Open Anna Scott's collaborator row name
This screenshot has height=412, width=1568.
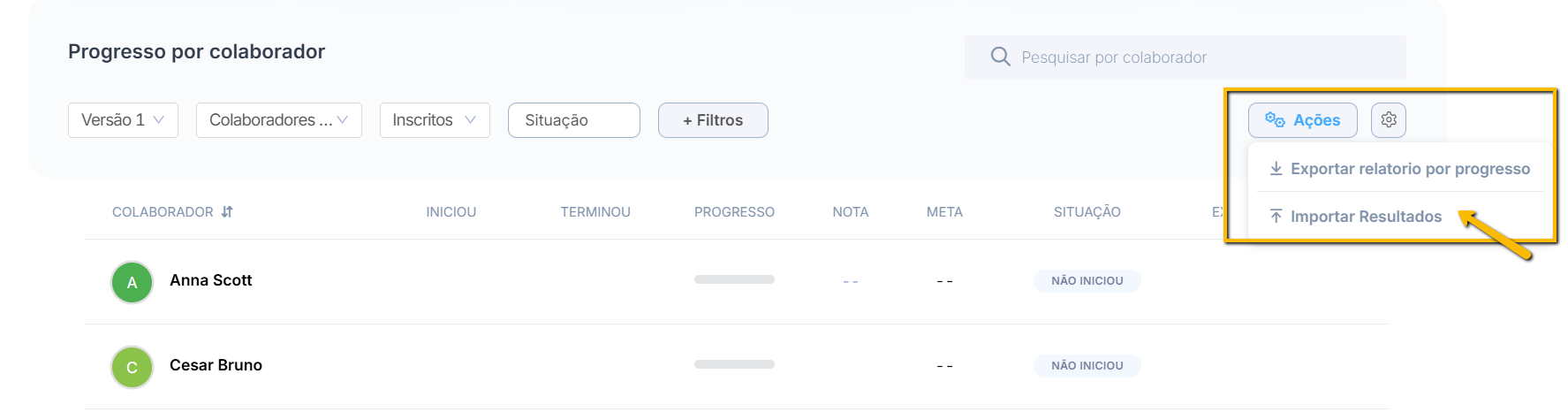pyautogui.click(x=210, y=280)
